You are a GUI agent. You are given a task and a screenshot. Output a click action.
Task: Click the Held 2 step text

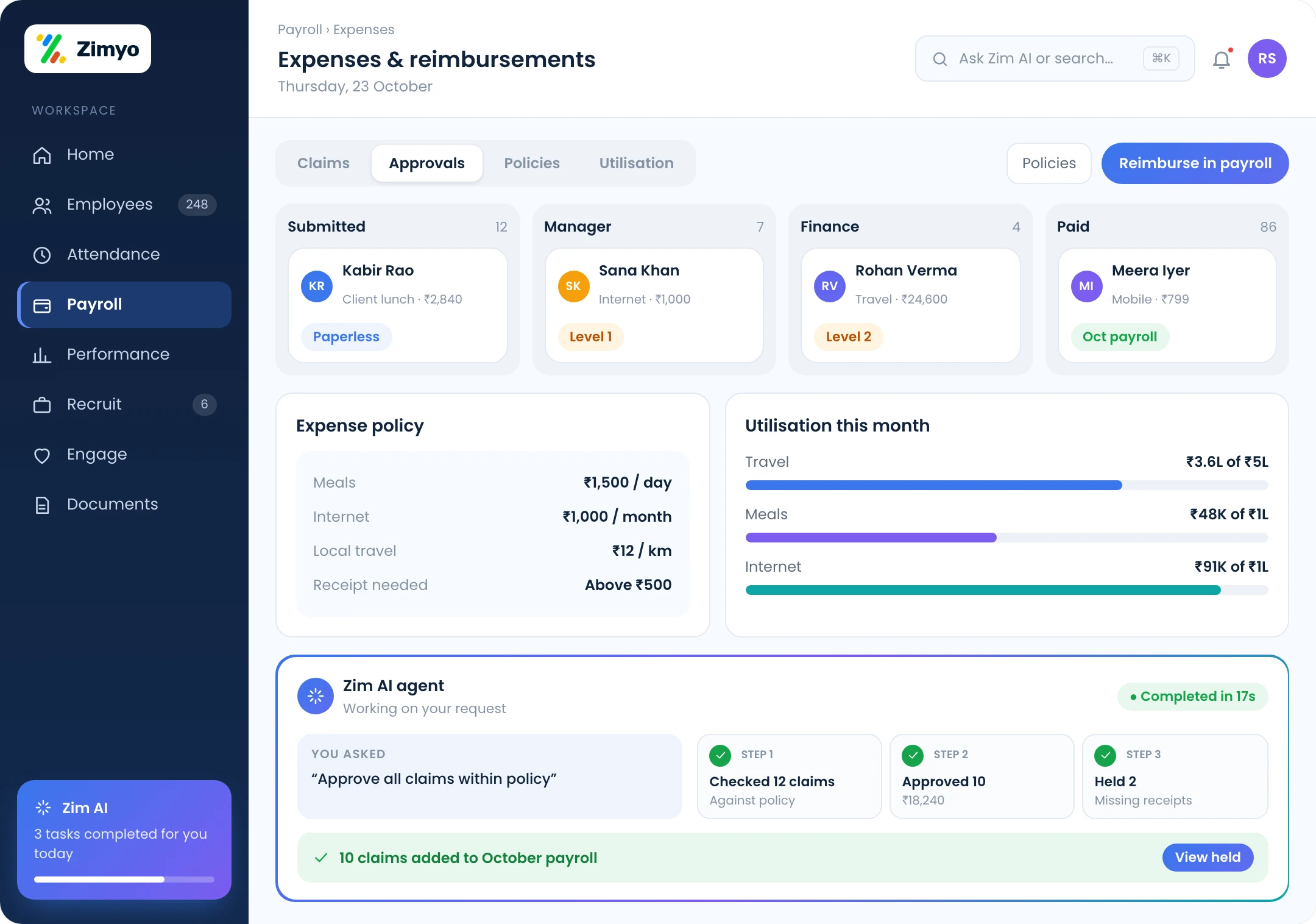pos(1115,781)
